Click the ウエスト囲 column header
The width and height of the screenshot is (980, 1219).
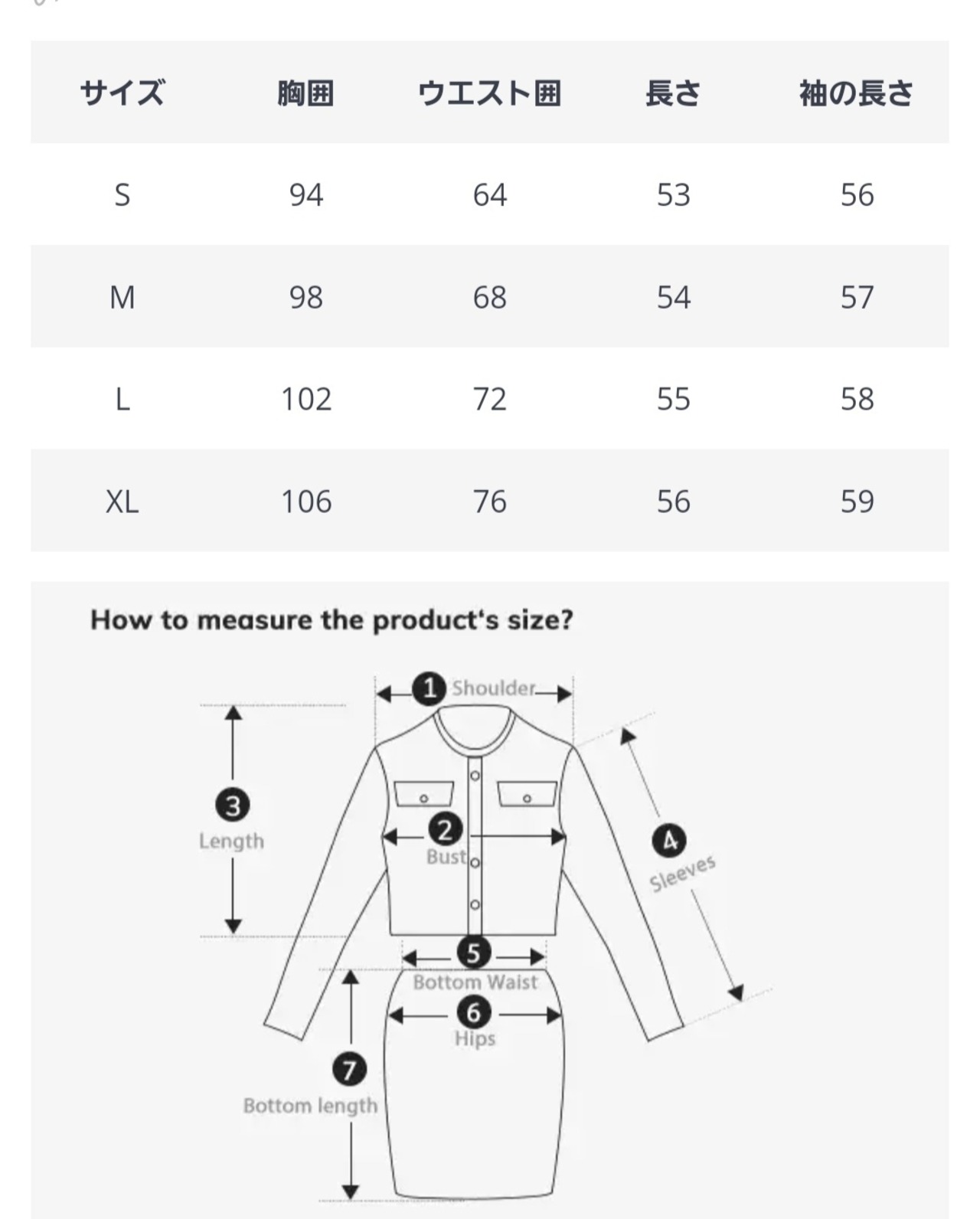[x=489, y=93]
